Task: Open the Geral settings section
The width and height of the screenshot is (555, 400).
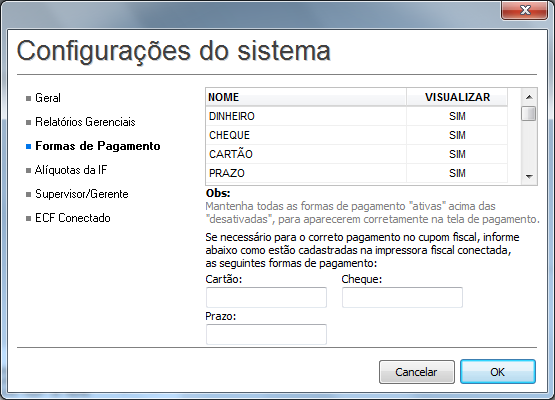Action: 48,98
